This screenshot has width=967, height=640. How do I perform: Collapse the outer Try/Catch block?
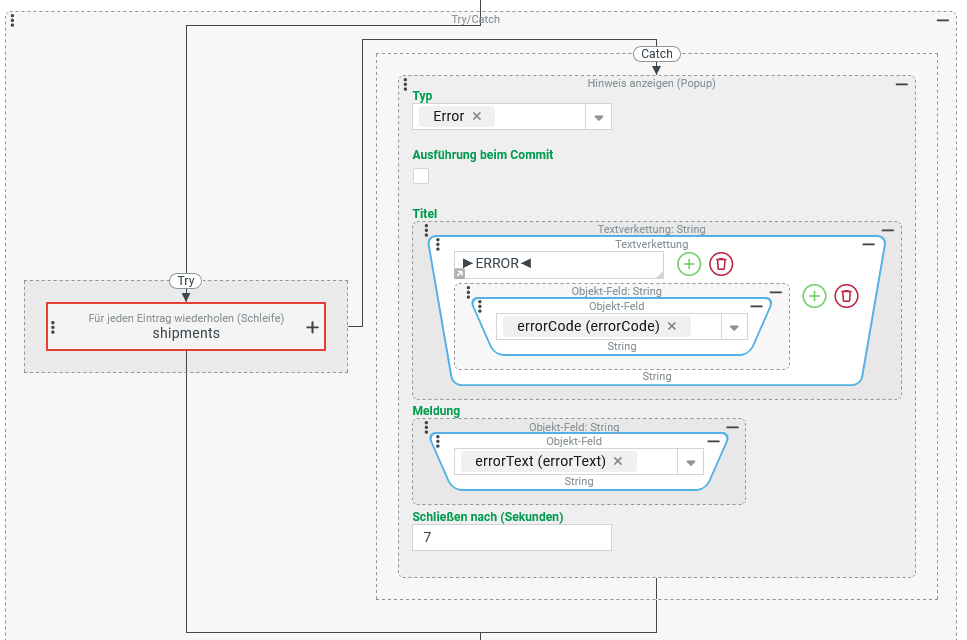[942, 20]
